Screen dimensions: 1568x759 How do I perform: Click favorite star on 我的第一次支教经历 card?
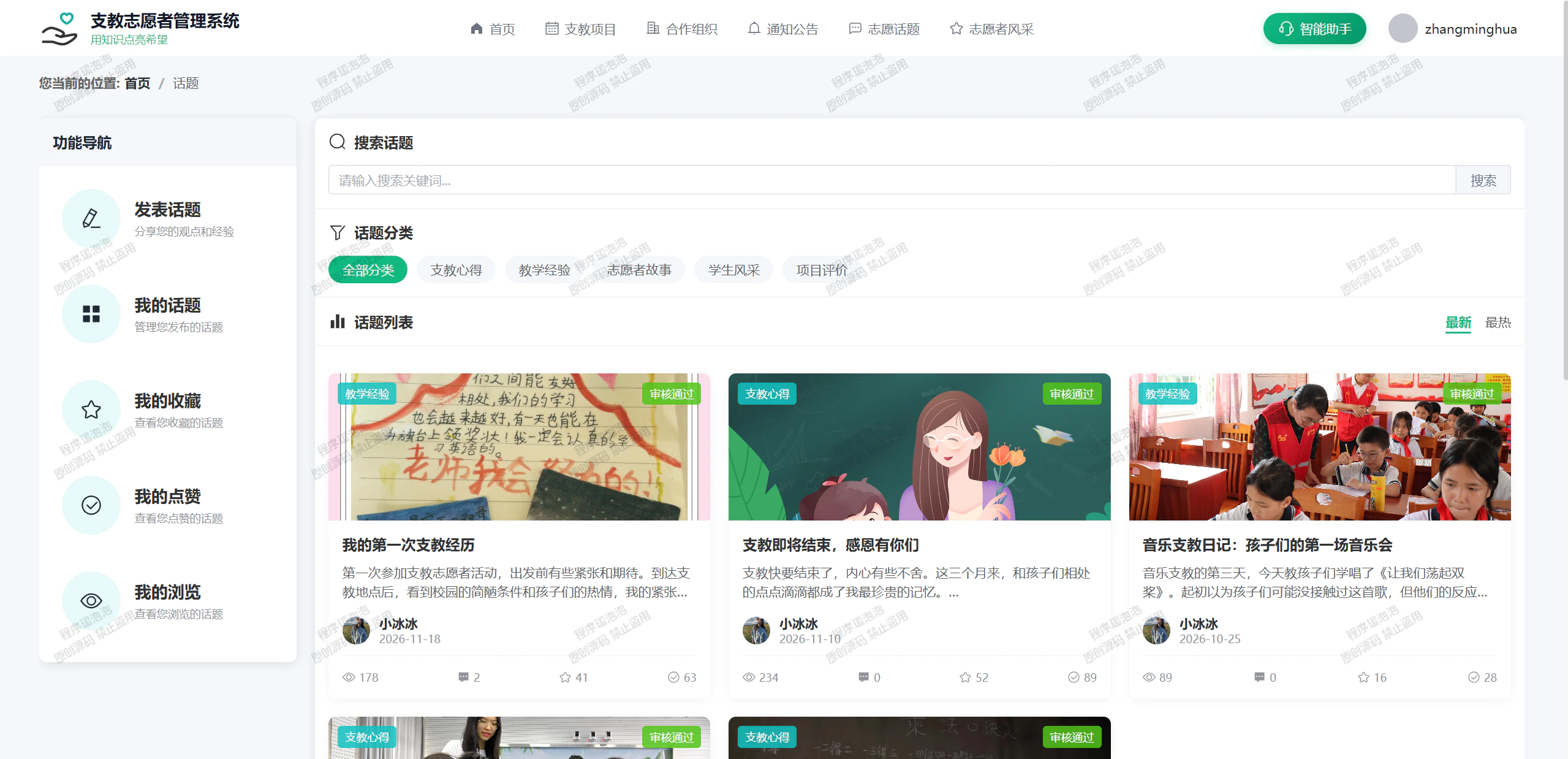(x=565, y=677)
